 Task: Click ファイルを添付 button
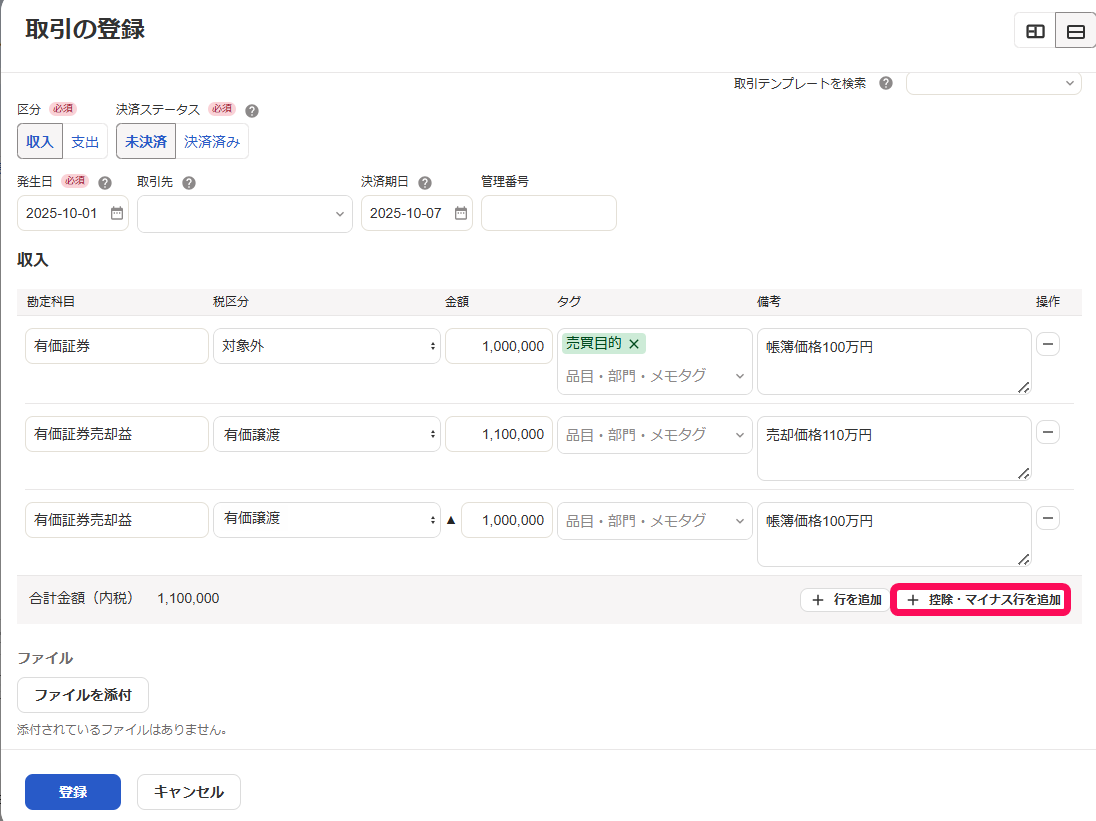pos(82,695)
